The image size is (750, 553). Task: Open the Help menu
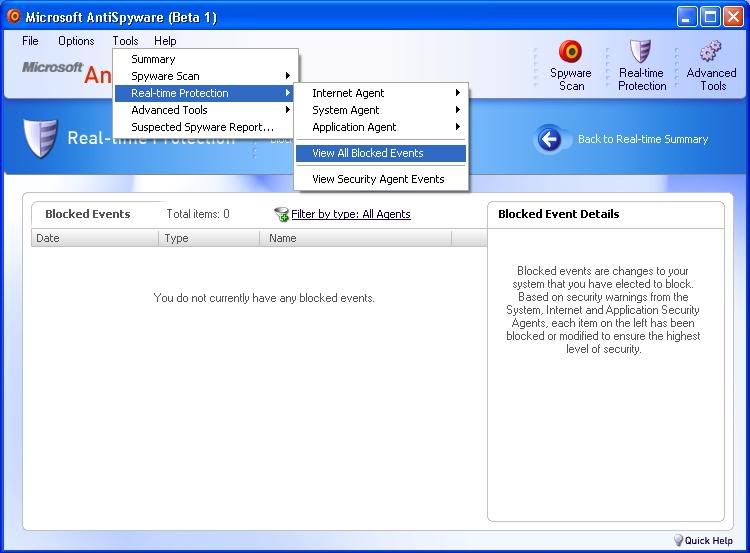165,41
